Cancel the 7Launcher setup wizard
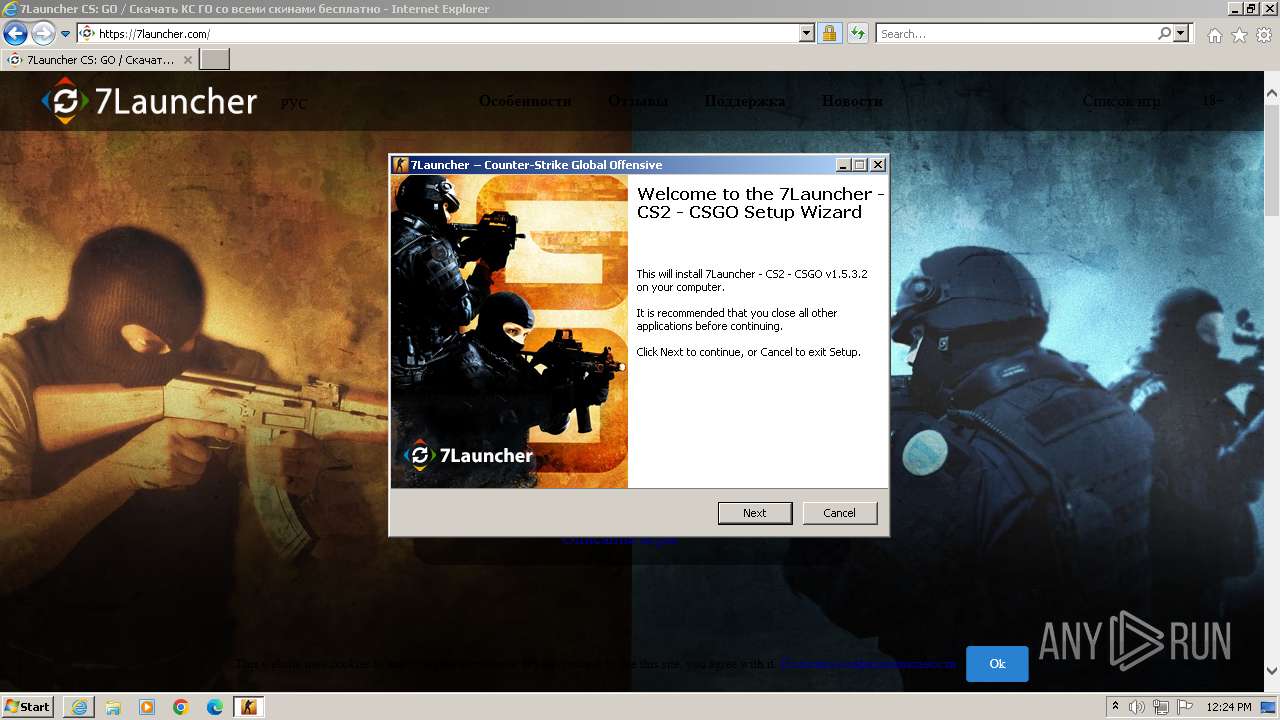The height and width of the screenshot is (720, 1280). (x=839, y=513)
